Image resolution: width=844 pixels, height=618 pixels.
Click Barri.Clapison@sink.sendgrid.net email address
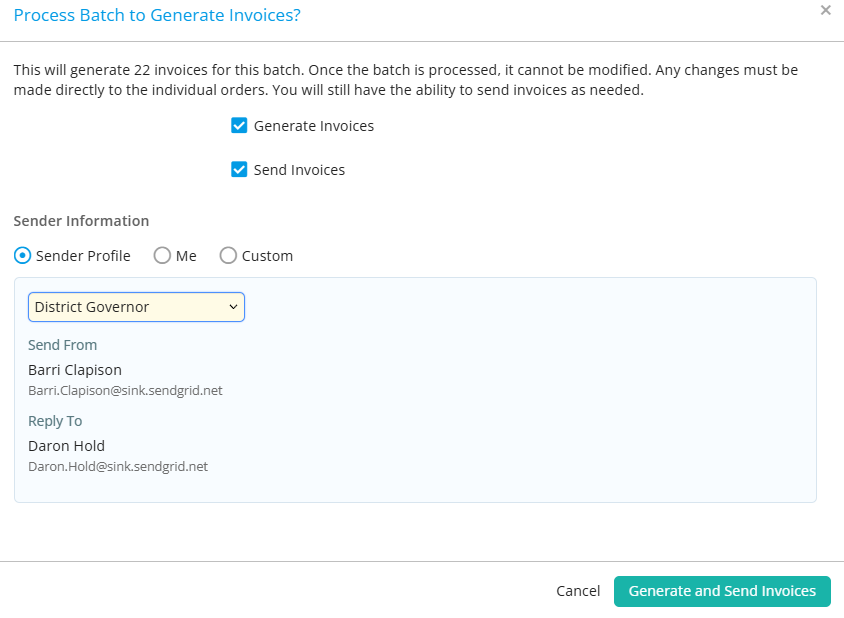click(125, 390)
